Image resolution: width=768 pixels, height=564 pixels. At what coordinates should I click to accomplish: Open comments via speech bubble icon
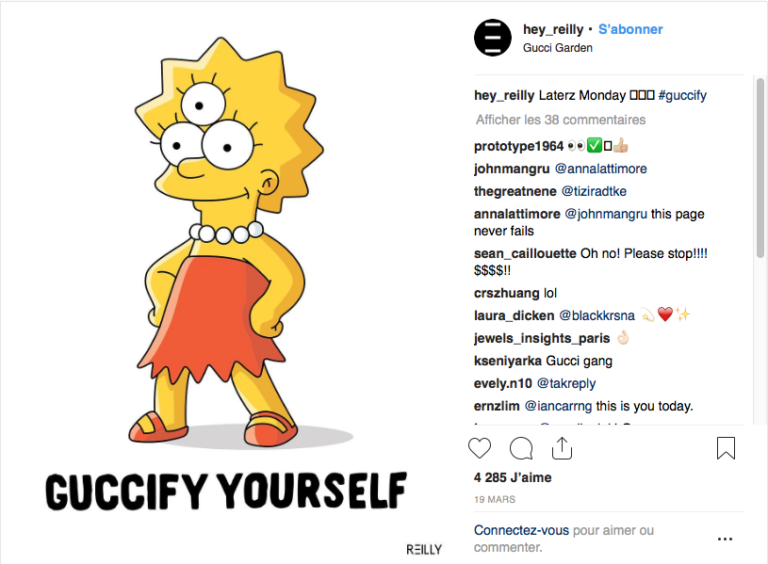pyautogui.click(x=521, y=448)
